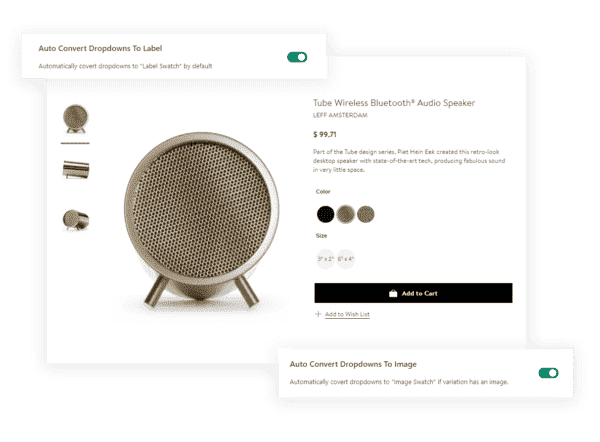Click the Auto Convert Dropdowns To Label heading
The width and height of the screenshot is (600, 442).
point(100,49)
